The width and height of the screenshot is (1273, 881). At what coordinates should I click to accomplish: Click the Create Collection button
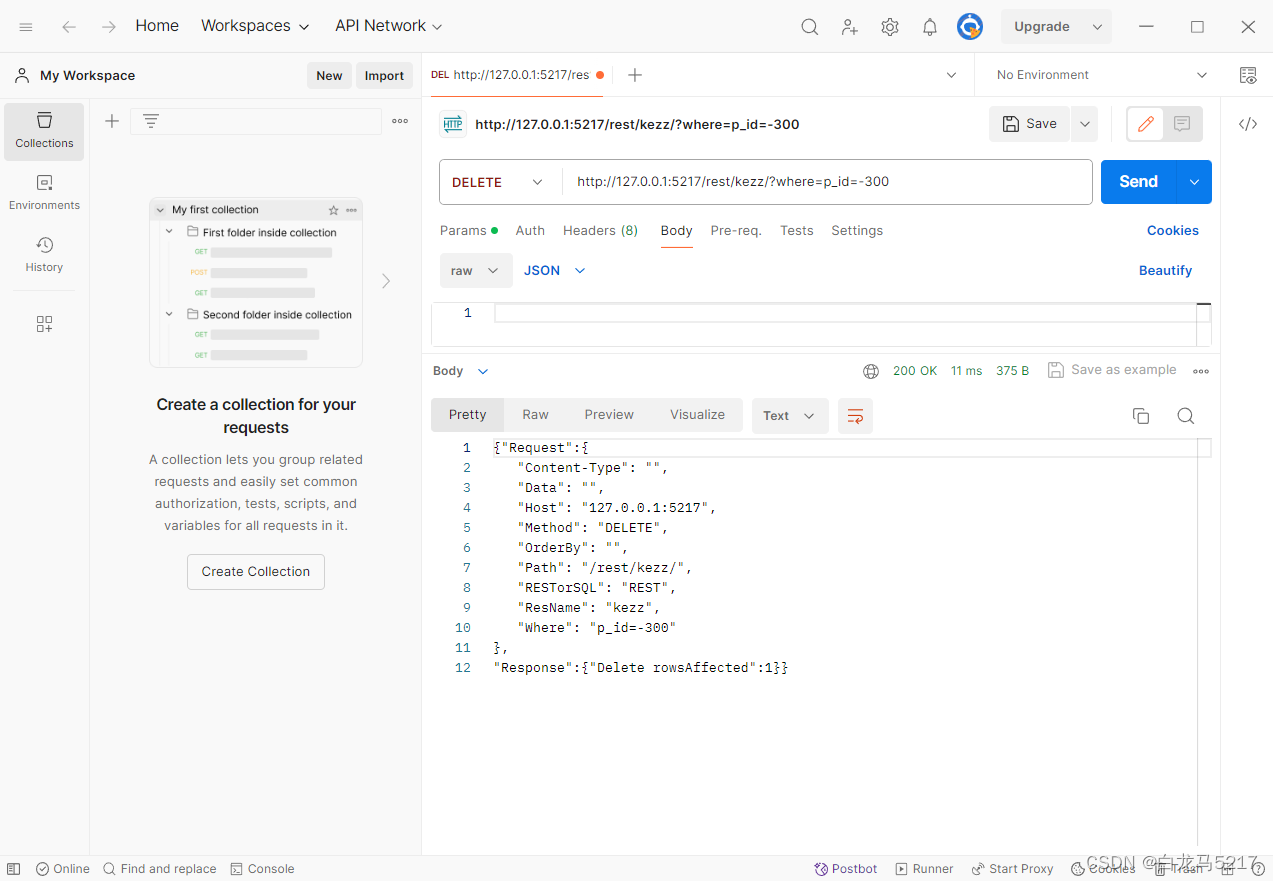[x=256, y=572]
